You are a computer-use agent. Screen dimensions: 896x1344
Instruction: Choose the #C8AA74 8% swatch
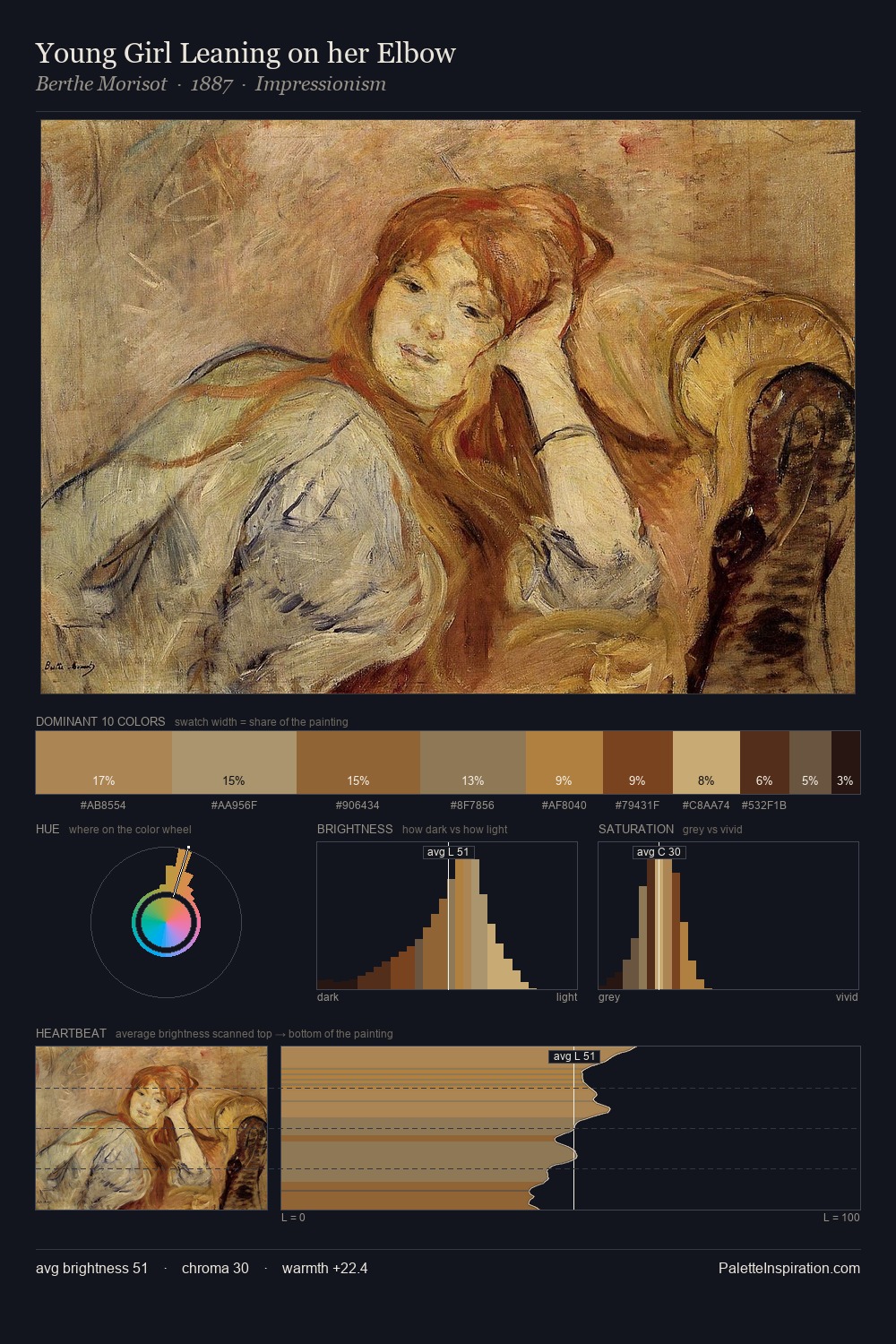tap(706, 762)
